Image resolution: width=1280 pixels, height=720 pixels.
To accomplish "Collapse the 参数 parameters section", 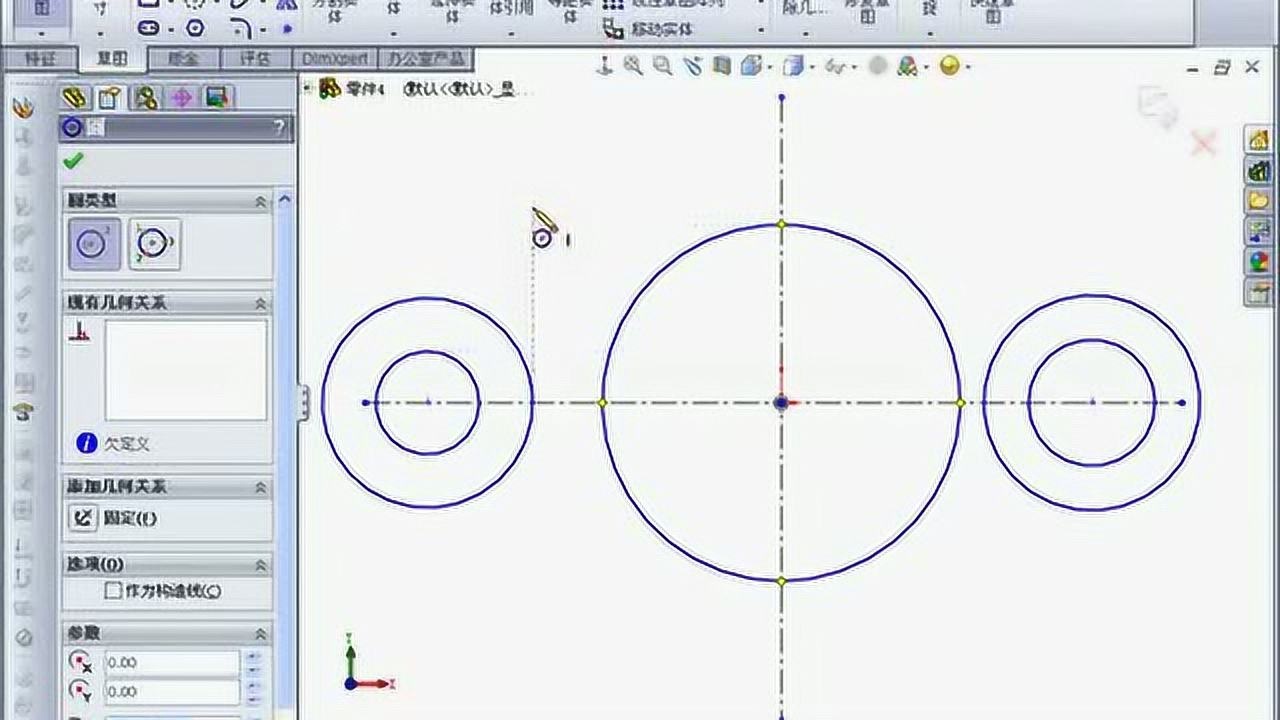I will point(260,634).
